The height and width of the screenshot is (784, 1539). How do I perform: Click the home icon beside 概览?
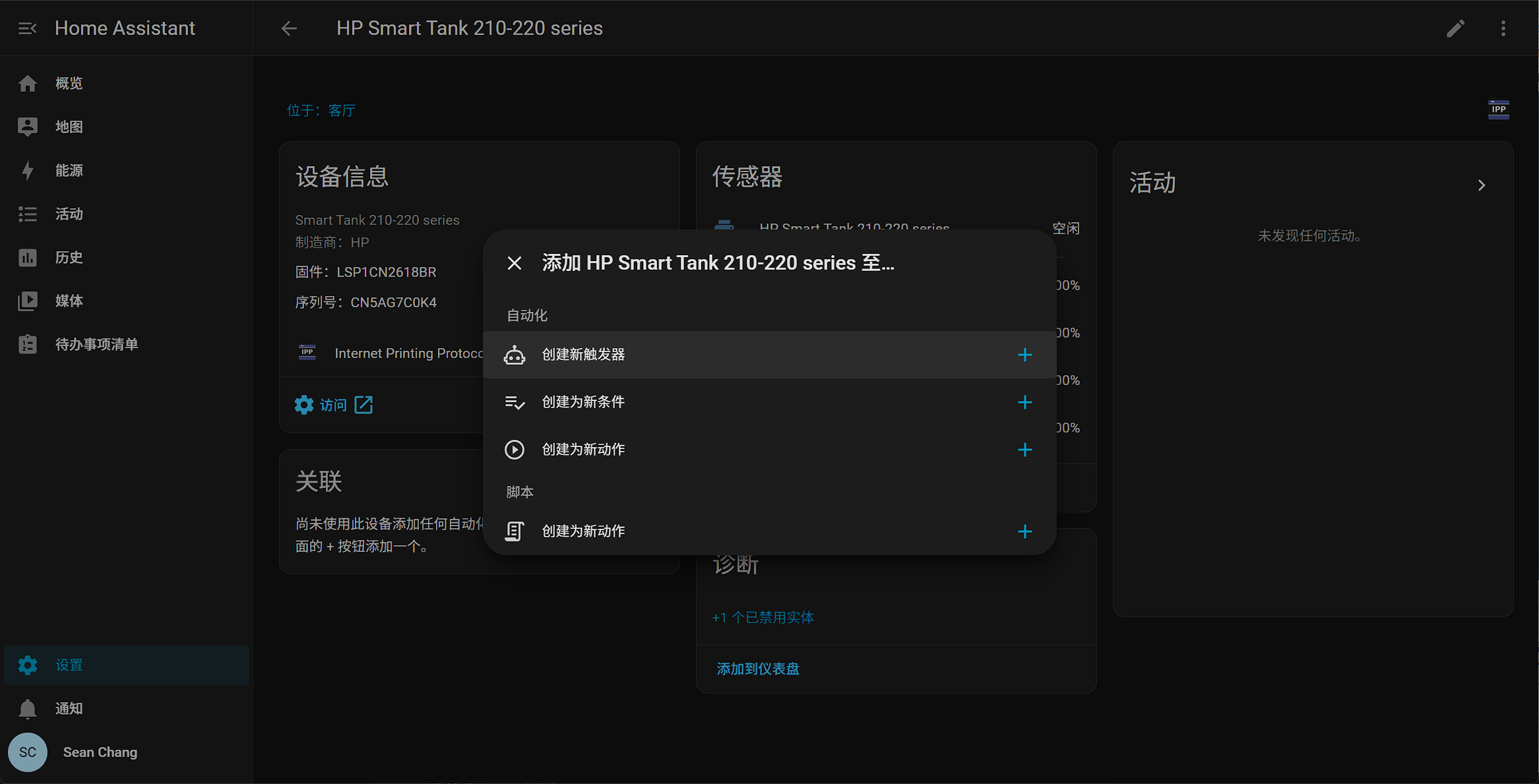(x=28, y=84)
